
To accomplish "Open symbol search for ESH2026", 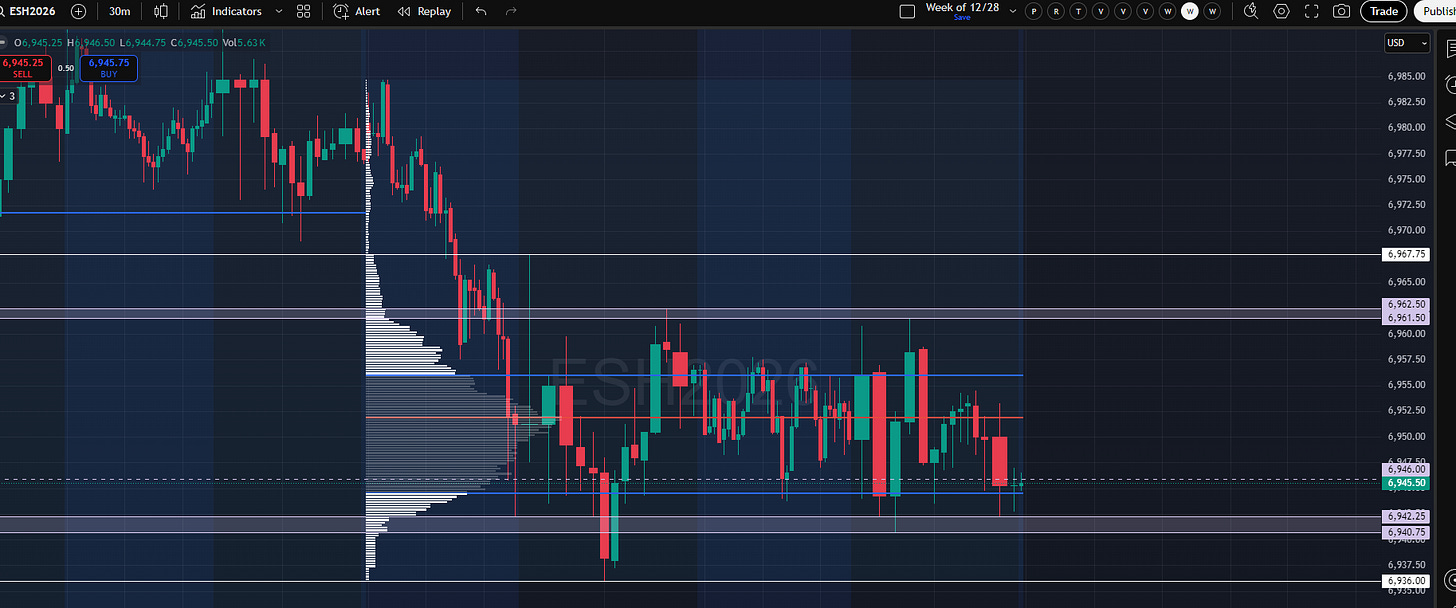I will point(28,11).
